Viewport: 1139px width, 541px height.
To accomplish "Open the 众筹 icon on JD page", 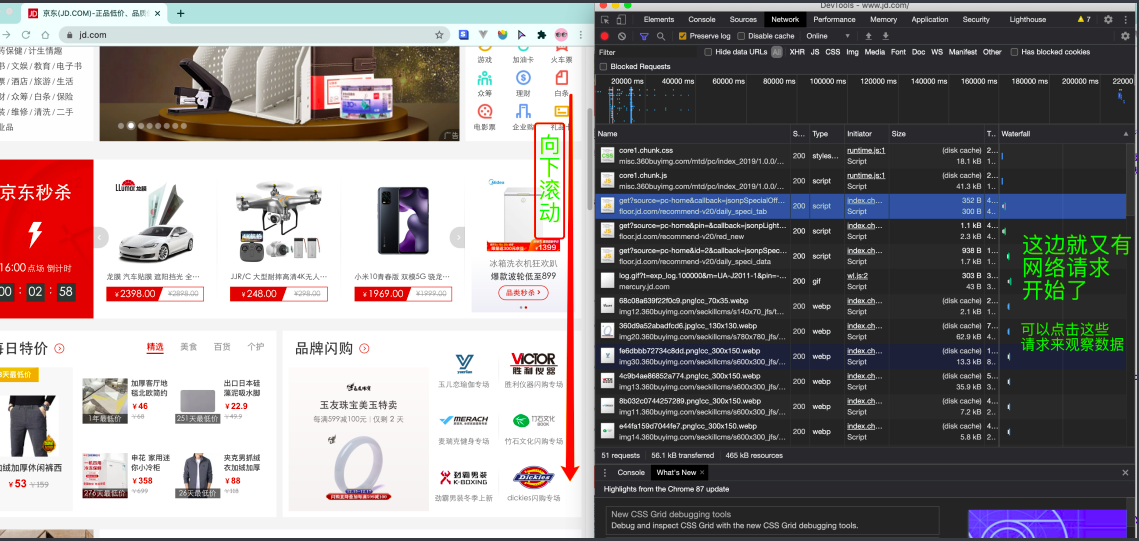I will coord(485,84).
